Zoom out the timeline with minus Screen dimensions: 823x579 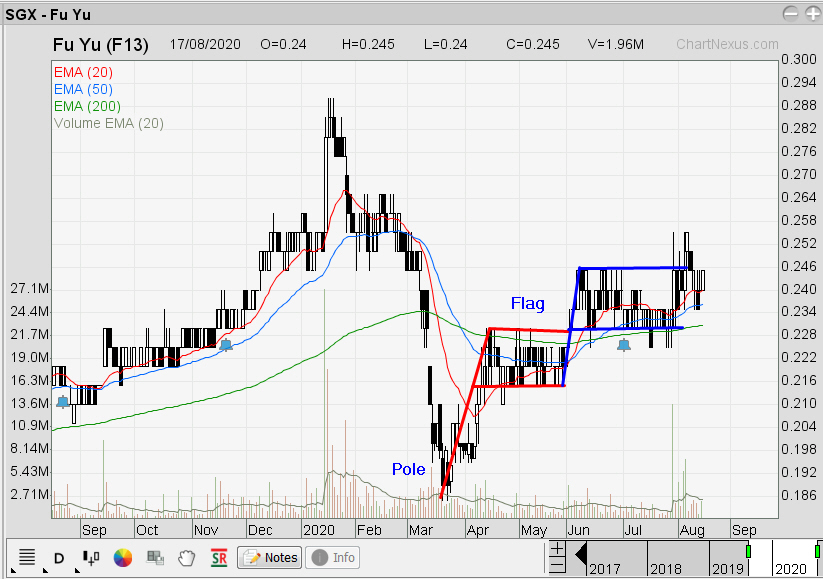(x=557, y=565)
